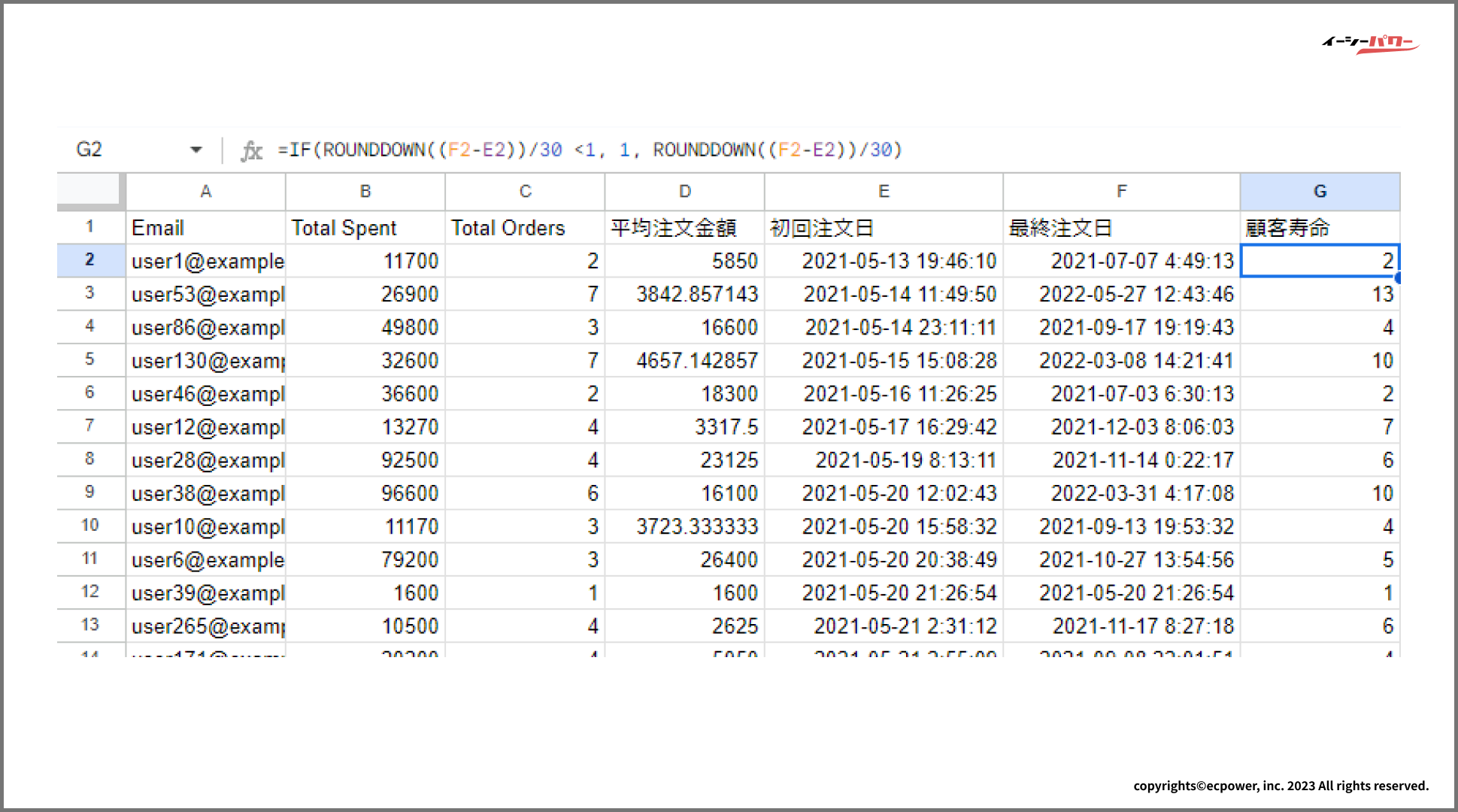Select column G header
This screenshot has height=812, width=1458.
pyautogui.click(x=1320, y=192)
